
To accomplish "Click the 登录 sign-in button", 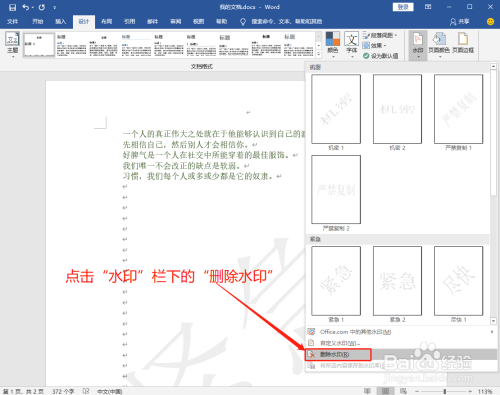I will click(x=403, y=7).
